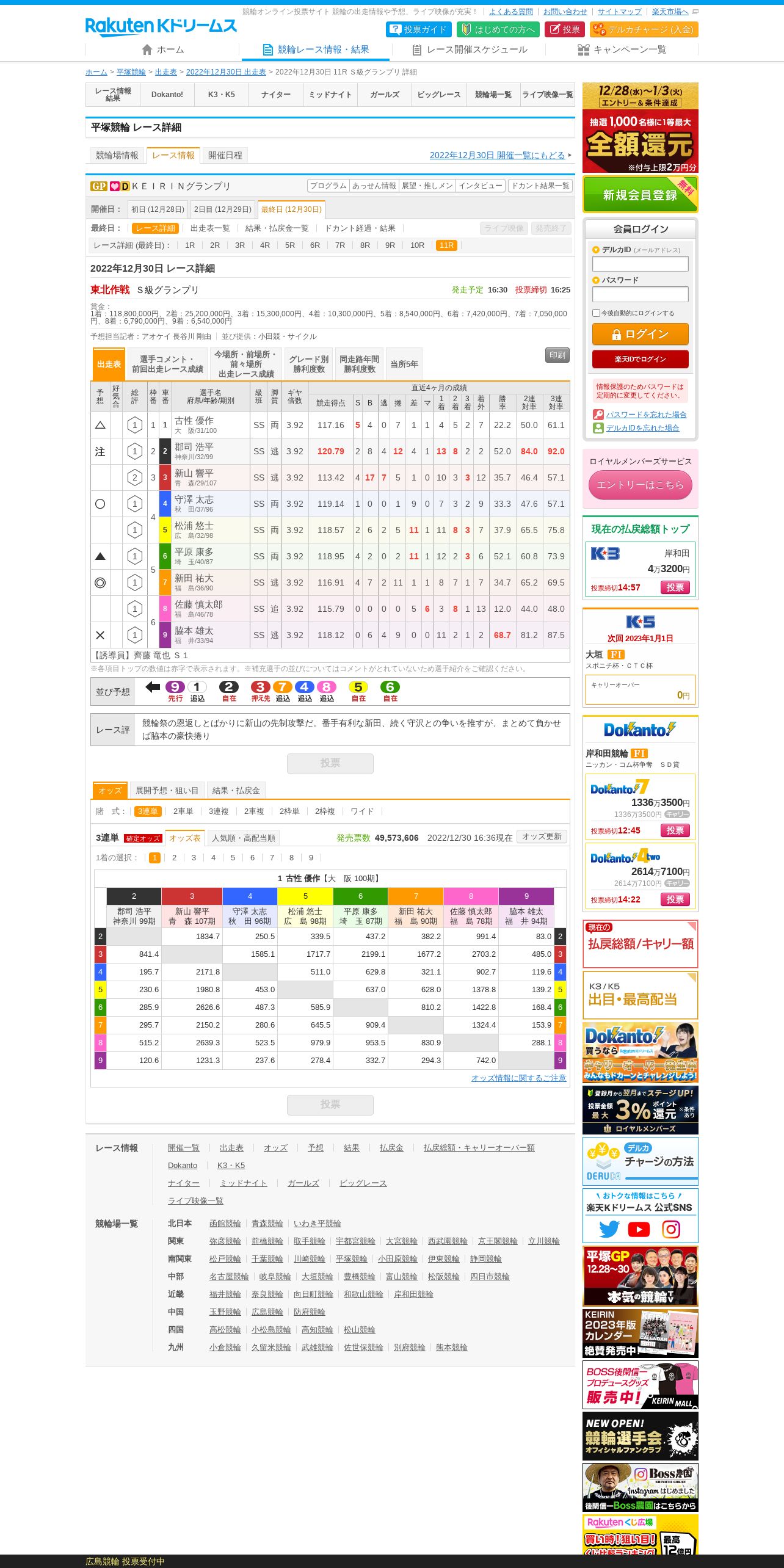784x1568 pixels.
Task: Click the Instagram icon in 公式SNS box
Action: coord(671,1229)
